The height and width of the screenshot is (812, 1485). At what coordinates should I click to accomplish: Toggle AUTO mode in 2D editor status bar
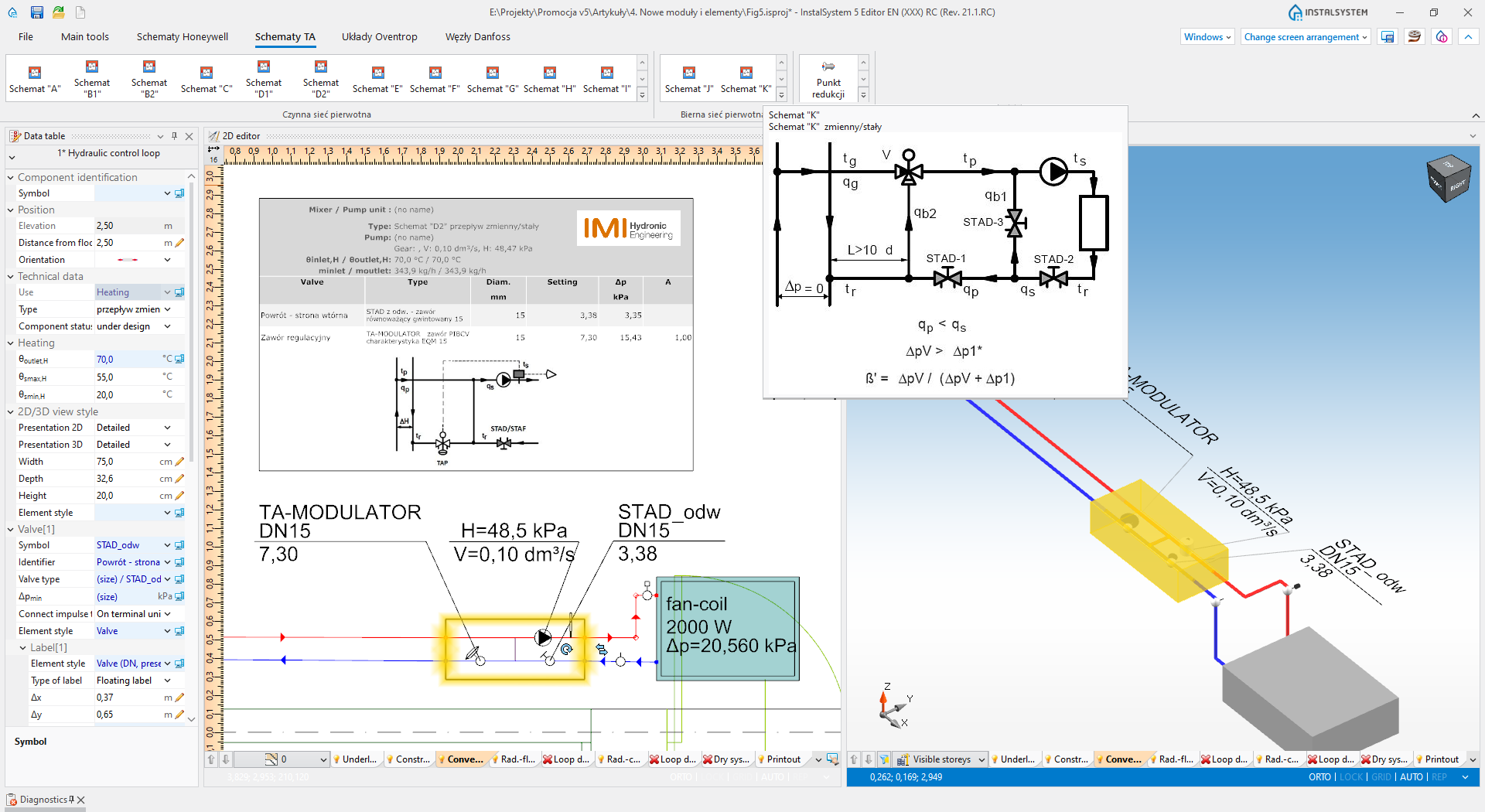(773, 777)
